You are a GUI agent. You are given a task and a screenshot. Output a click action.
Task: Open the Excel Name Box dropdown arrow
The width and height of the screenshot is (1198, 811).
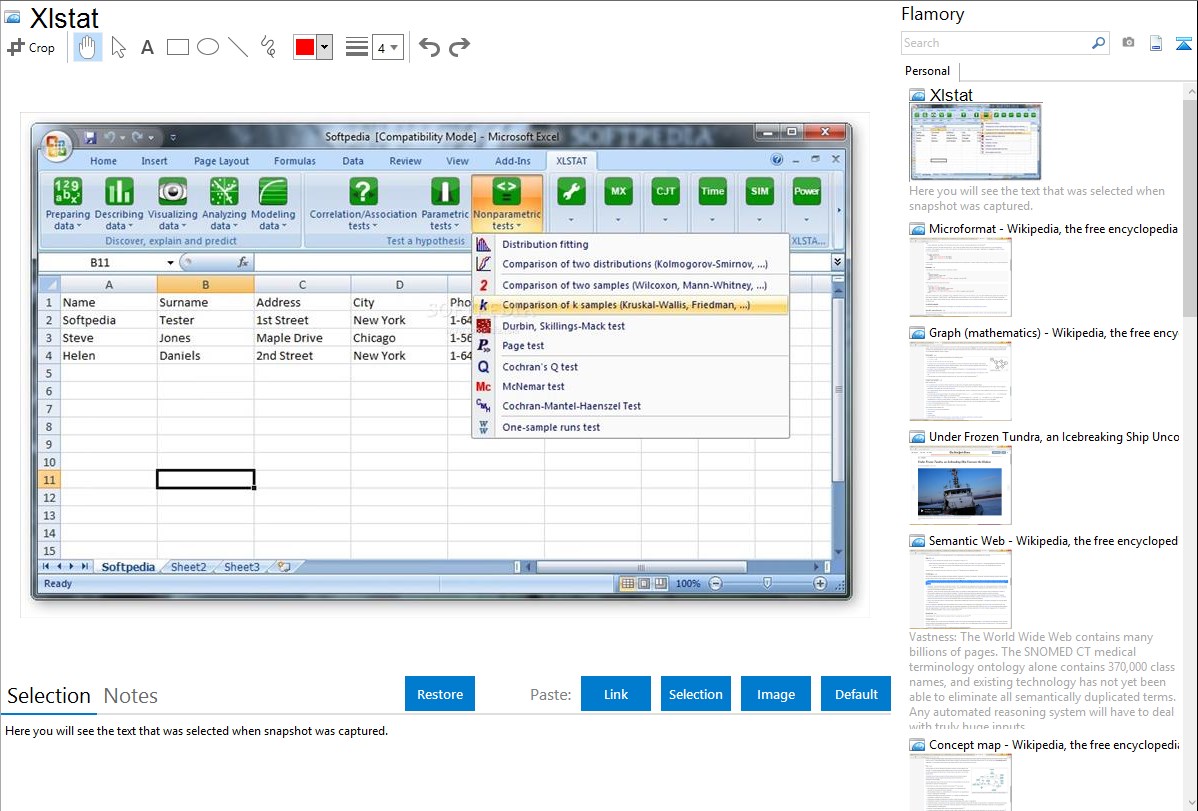click(170, 262)
